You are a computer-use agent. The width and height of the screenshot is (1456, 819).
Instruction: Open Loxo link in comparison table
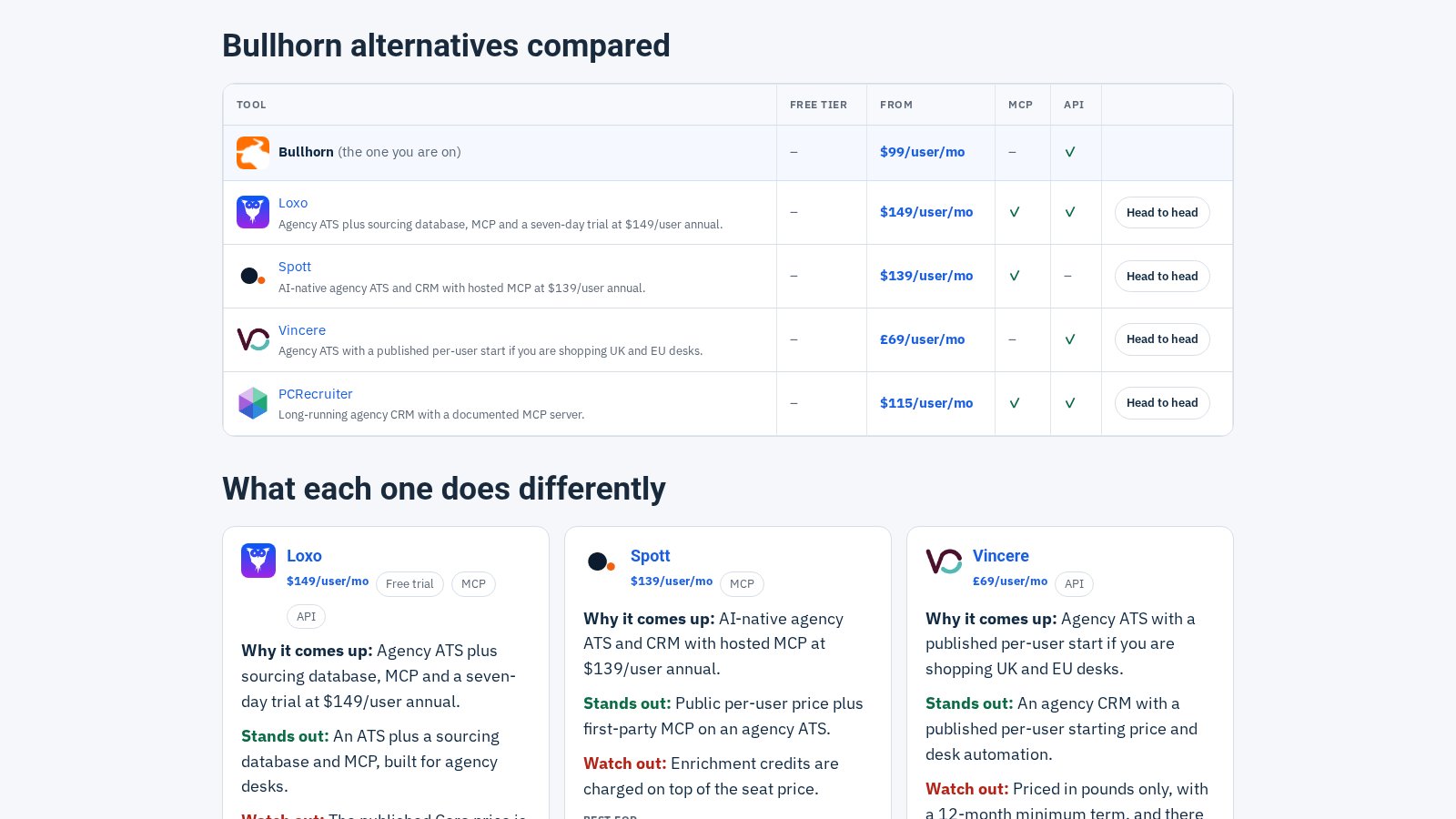293,203
